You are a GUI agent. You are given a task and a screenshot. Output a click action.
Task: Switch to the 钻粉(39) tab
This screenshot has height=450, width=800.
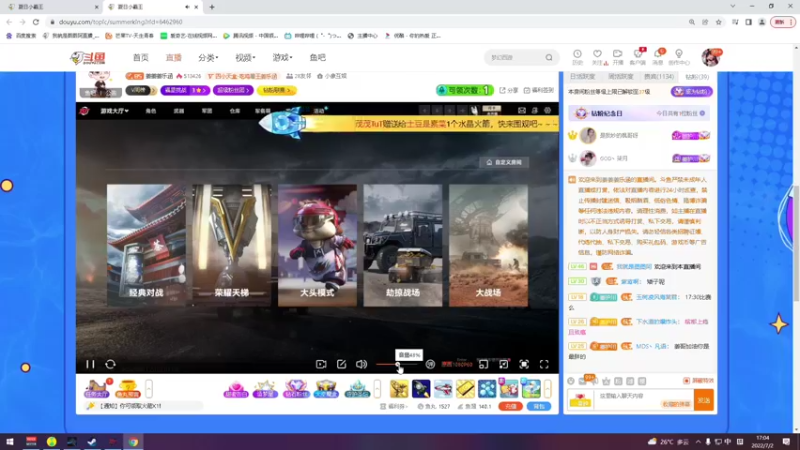click(x=697, y=77)
